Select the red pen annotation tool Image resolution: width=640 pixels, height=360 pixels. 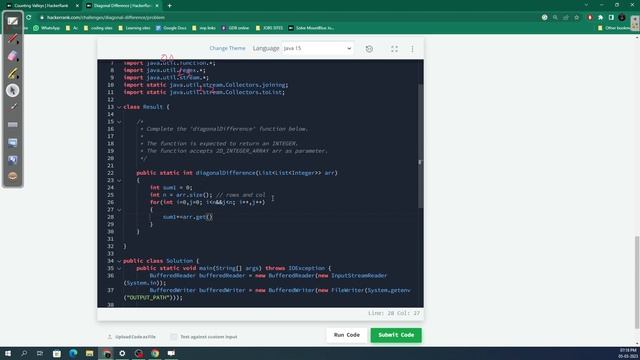pyautogui.click(x=13, y=39)
